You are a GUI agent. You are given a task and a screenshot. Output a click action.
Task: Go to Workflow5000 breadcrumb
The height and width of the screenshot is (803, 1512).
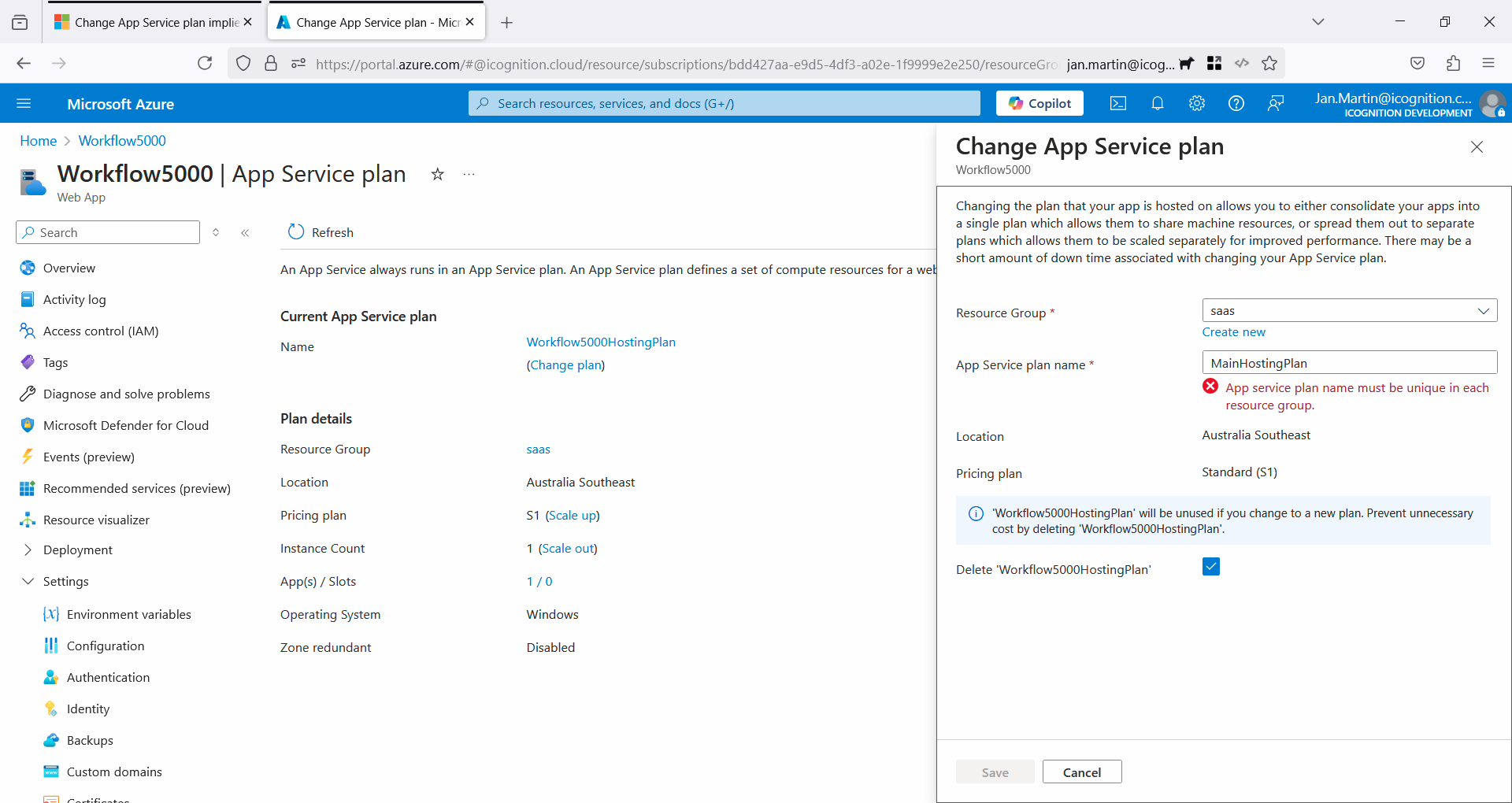pos(122,141)
